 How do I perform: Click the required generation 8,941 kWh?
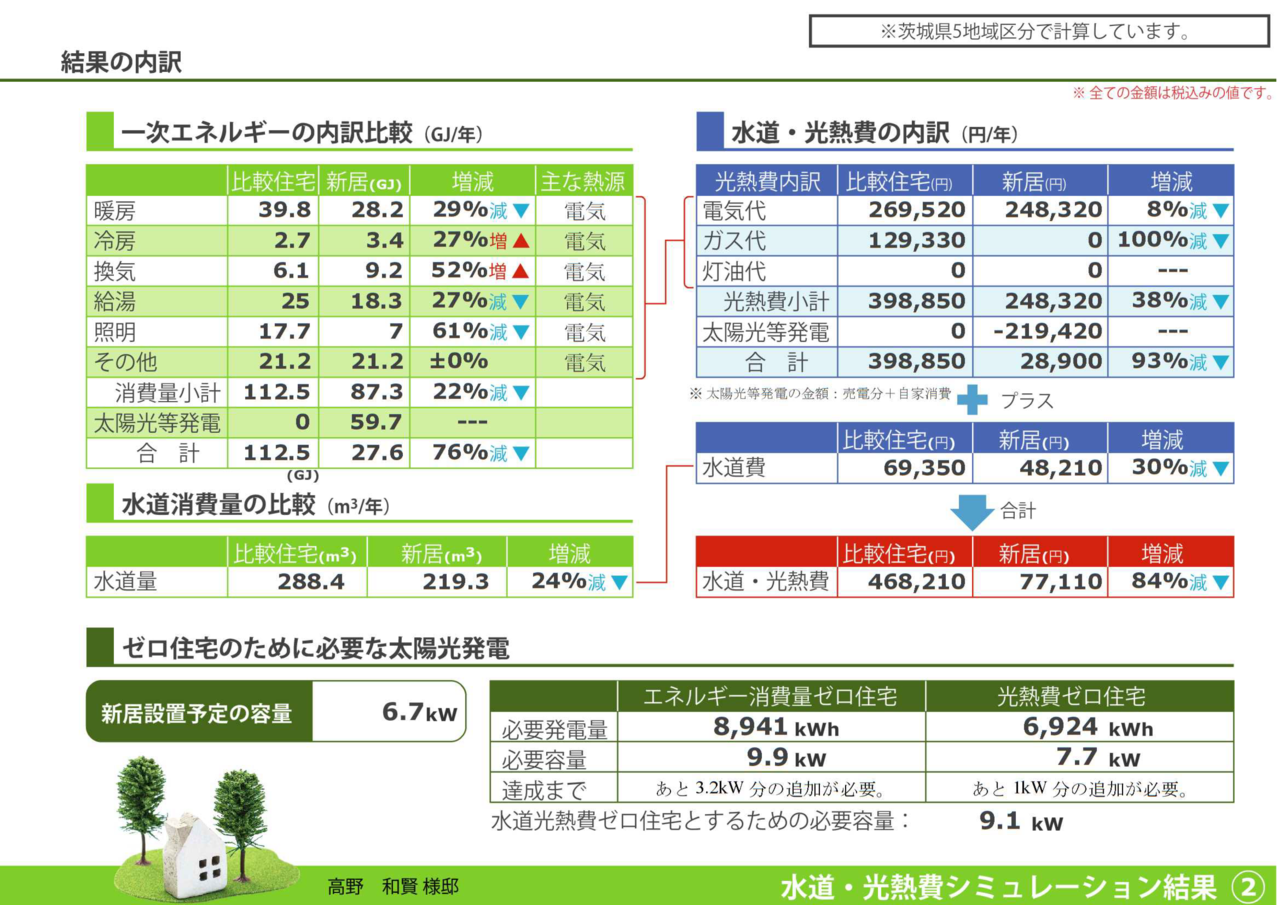(776, 727)
